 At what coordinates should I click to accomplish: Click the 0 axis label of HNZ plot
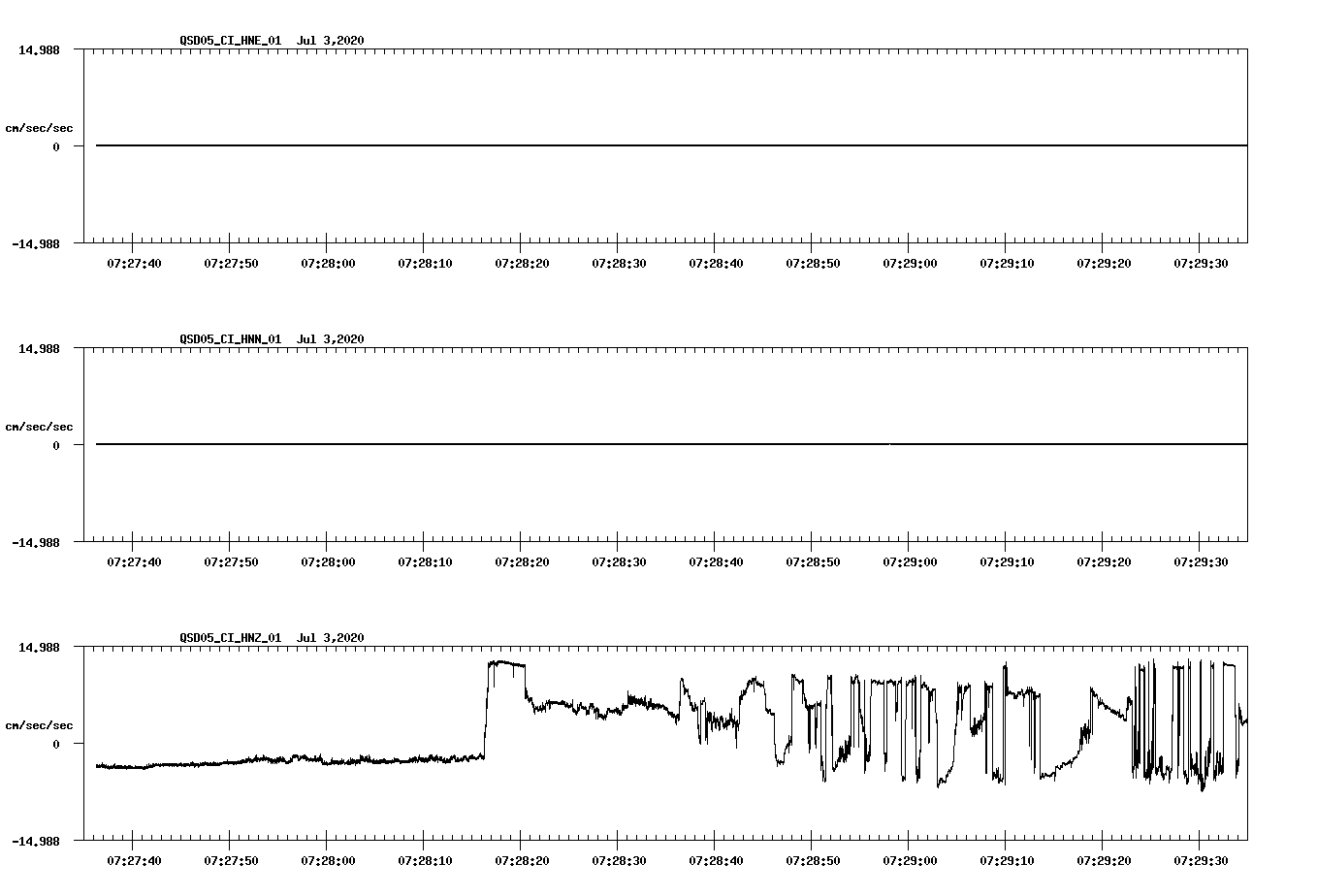coord(56,744)
